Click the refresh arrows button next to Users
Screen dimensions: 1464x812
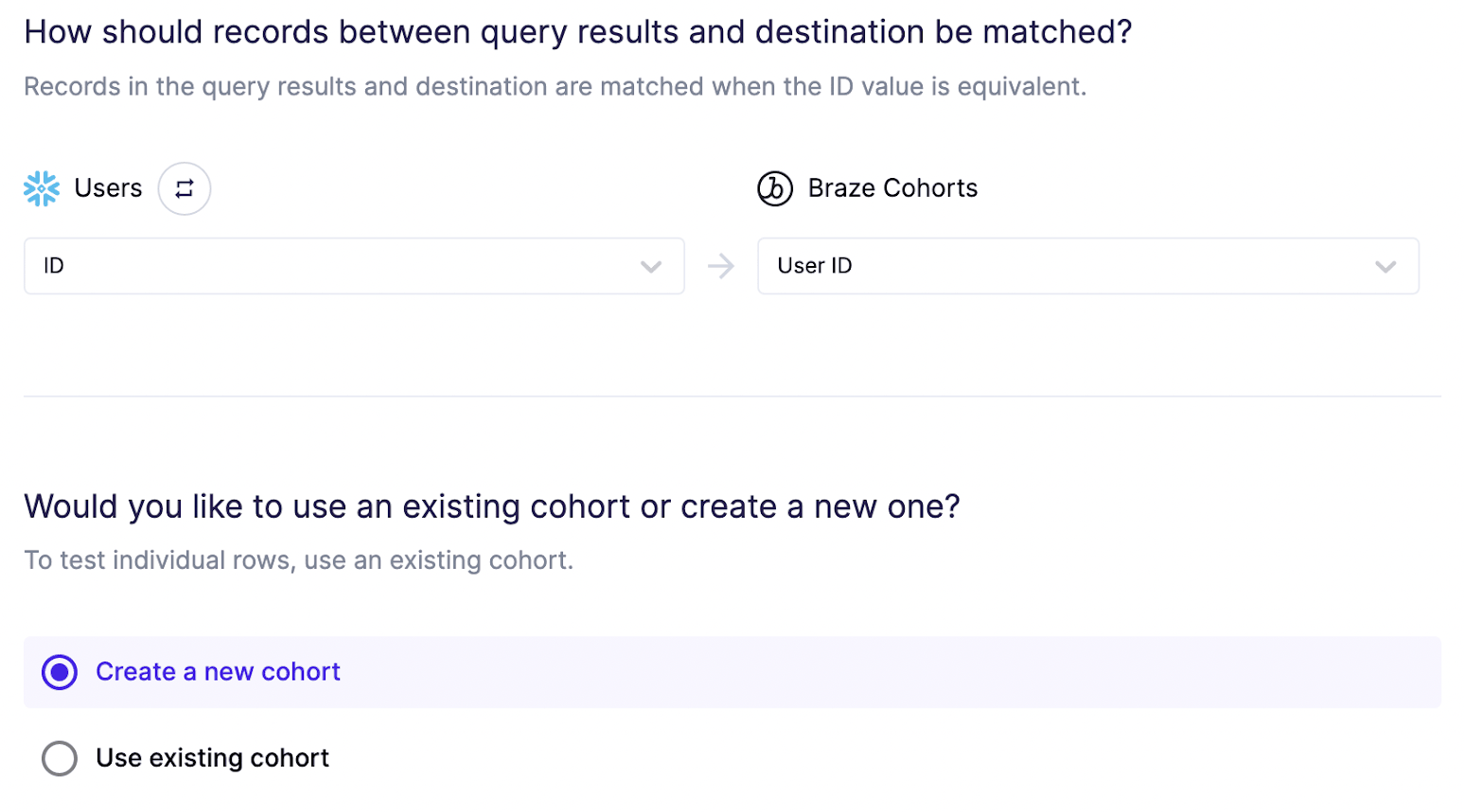point(185,188)
